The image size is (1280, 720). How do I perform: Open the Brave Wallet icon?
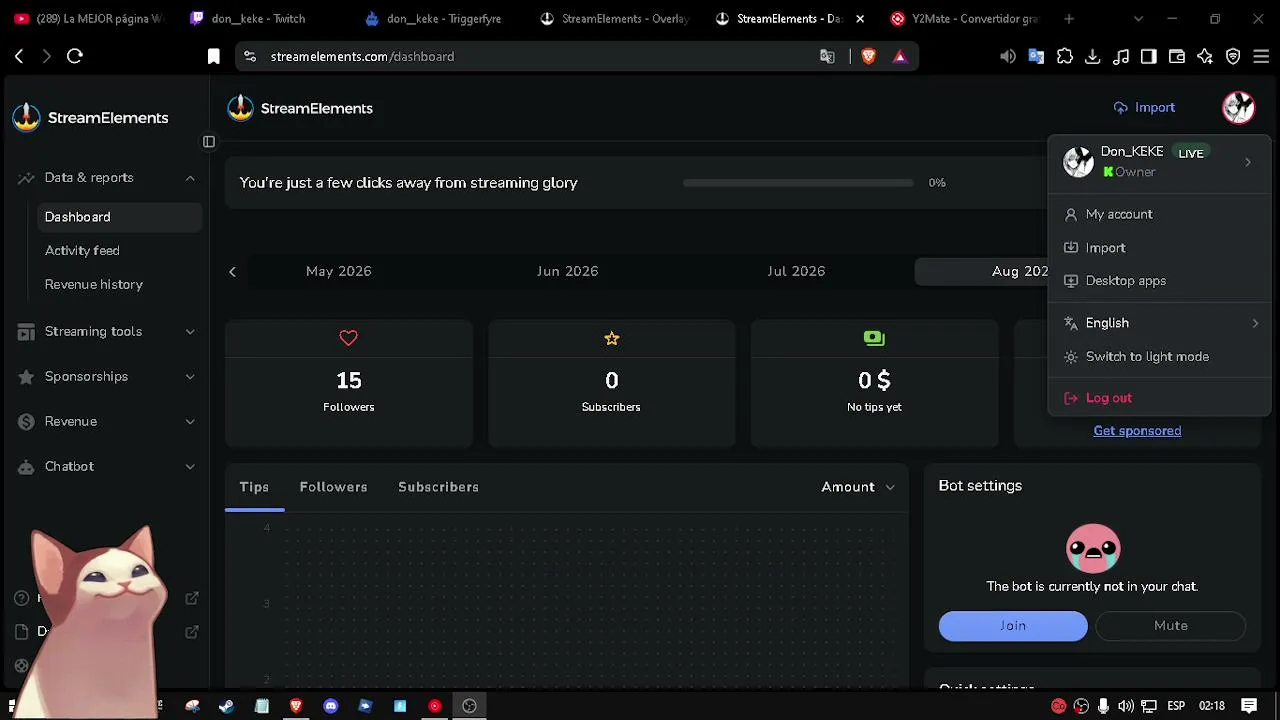coord(1177,57)
